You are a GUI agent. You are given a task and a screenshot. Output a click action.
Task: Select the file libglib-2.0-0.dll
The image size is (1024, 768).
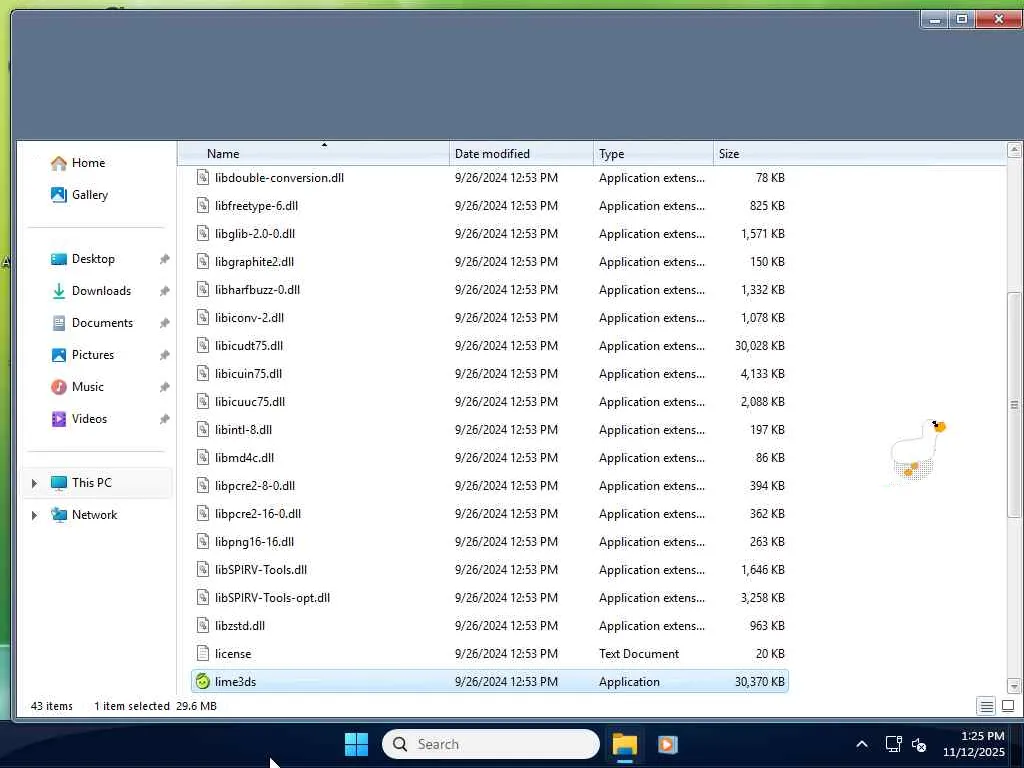click(x=255, y=234)
